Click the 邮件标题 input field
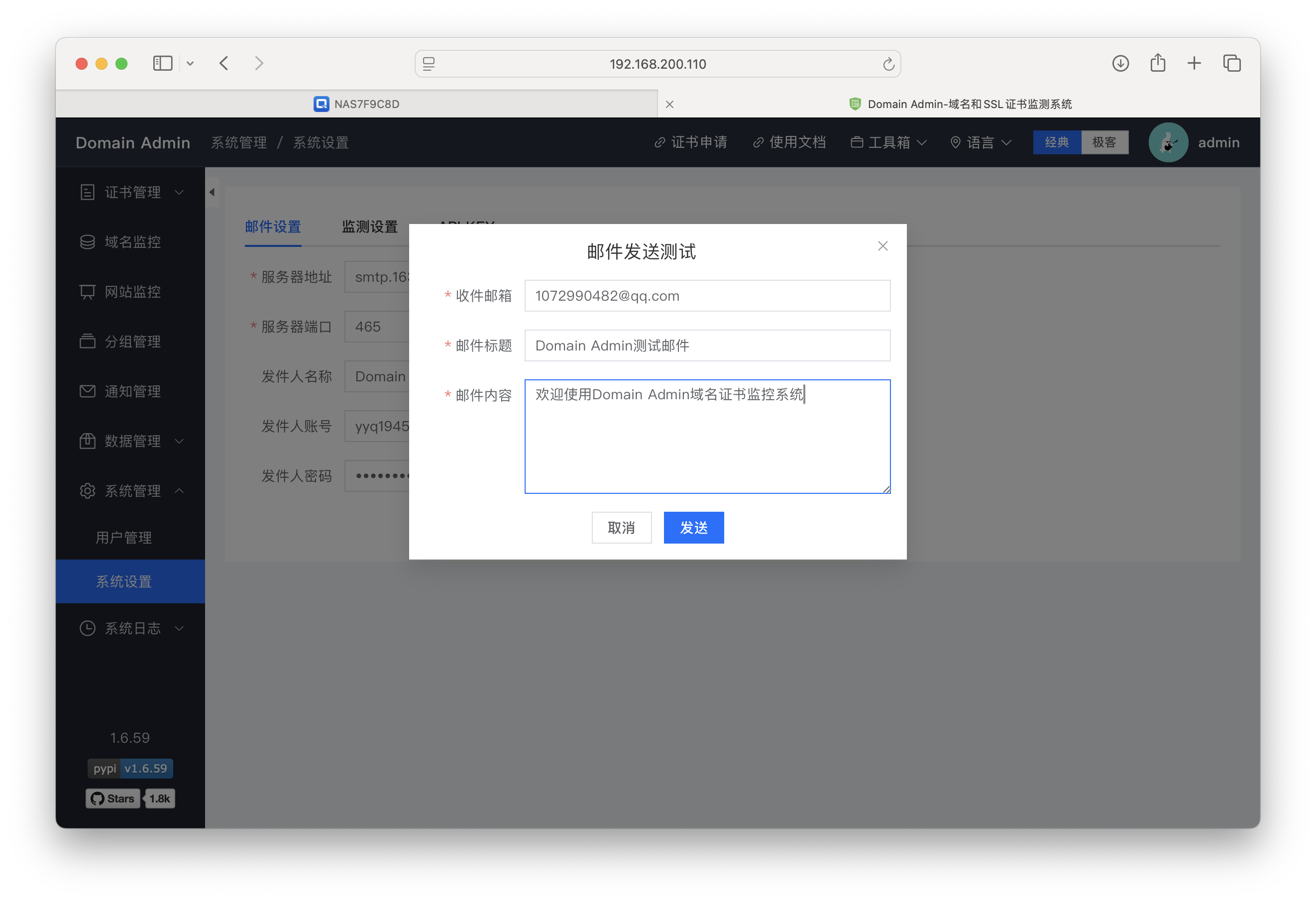Screen dimensions: 1316x902 pos(707,346)
